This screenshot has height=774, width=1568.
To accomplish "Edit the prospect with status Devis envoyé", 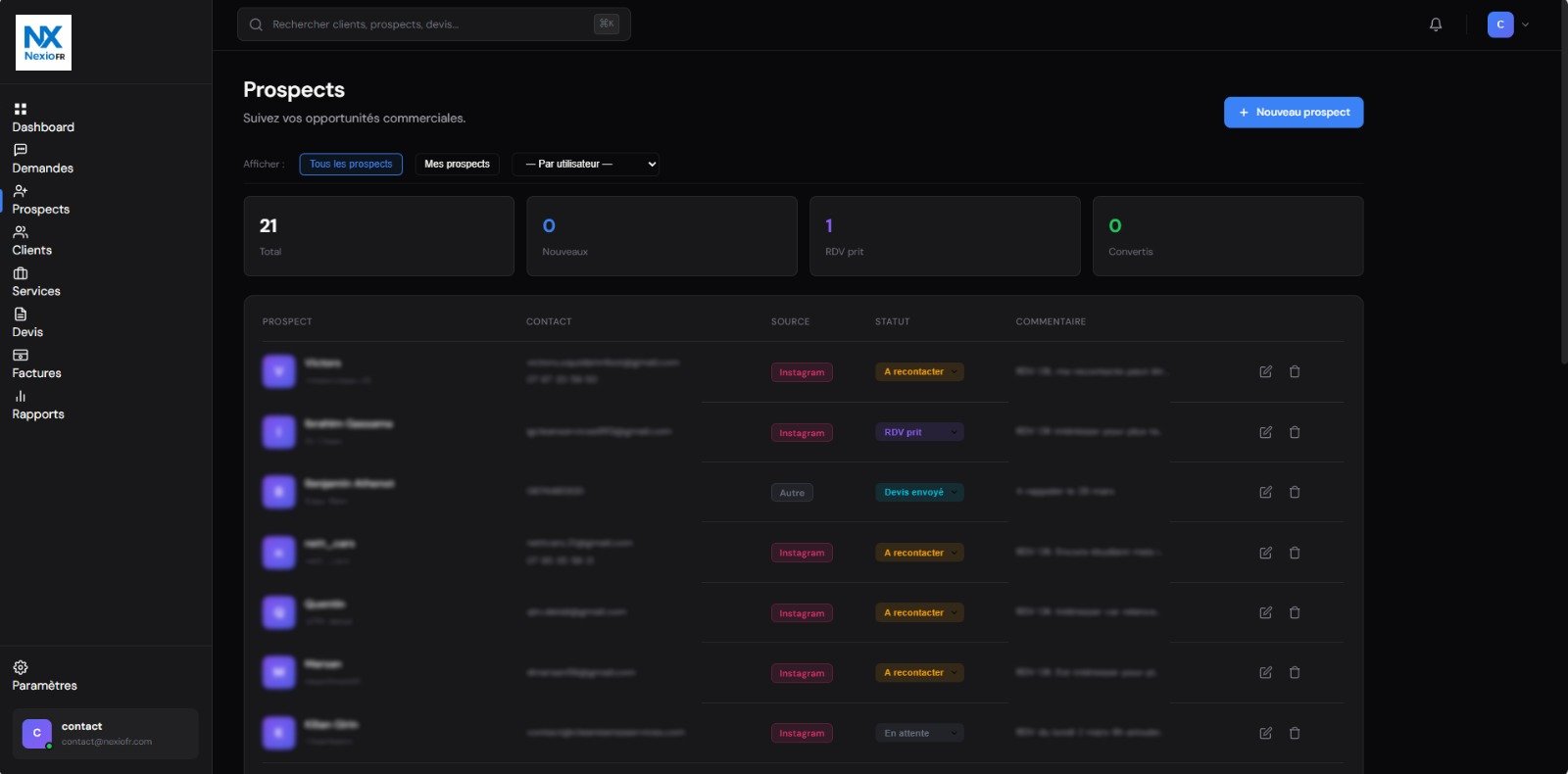I will 1265,492.
